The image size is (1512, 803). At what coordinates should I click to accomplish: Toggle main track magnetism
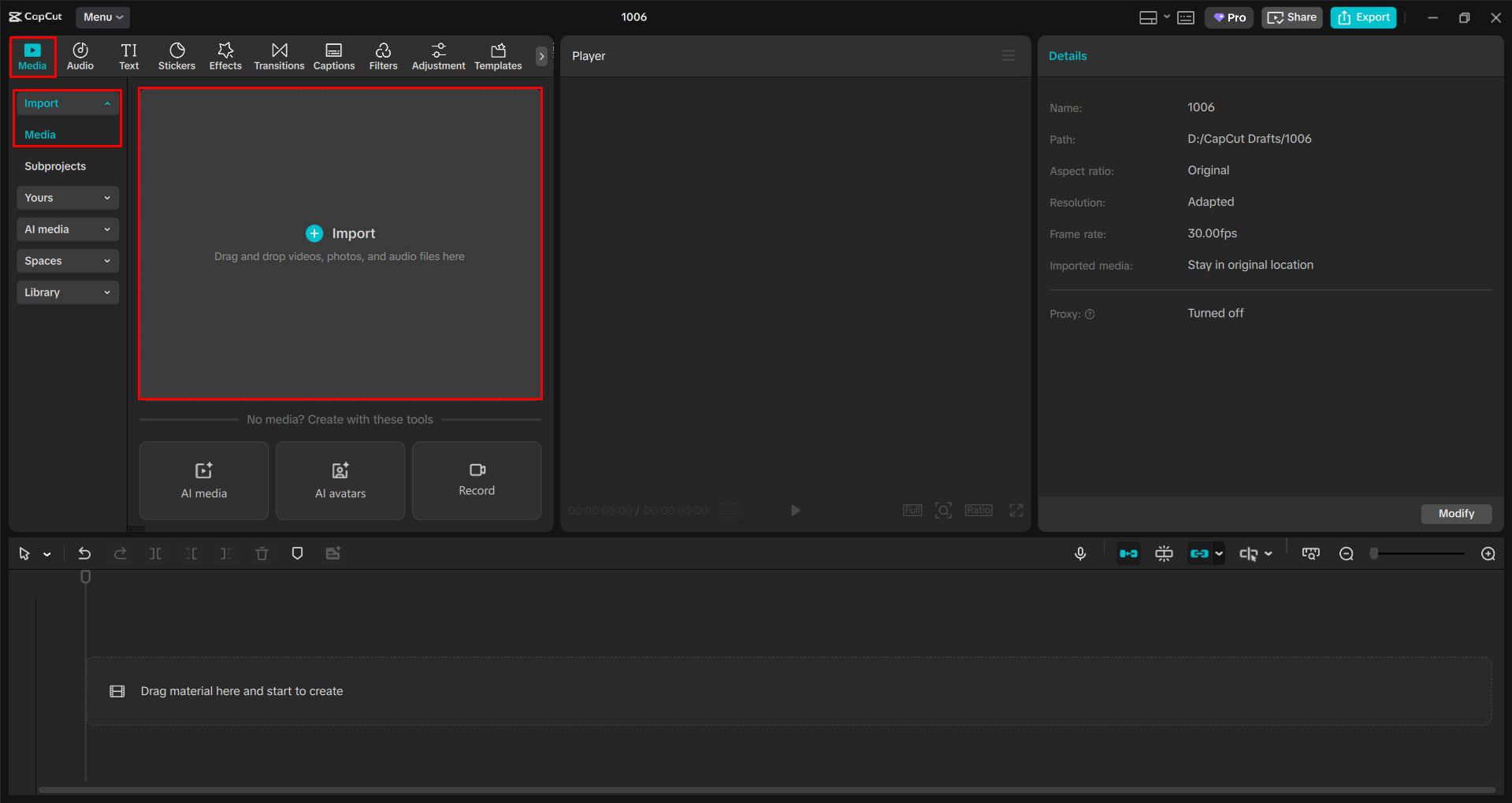[1127, 553]
